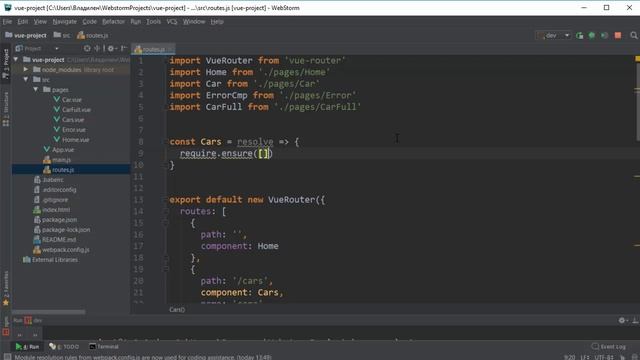Screen dimensions: 640x360
Task: Click the red Stop process icon
Action: click(x=618, y=36)
